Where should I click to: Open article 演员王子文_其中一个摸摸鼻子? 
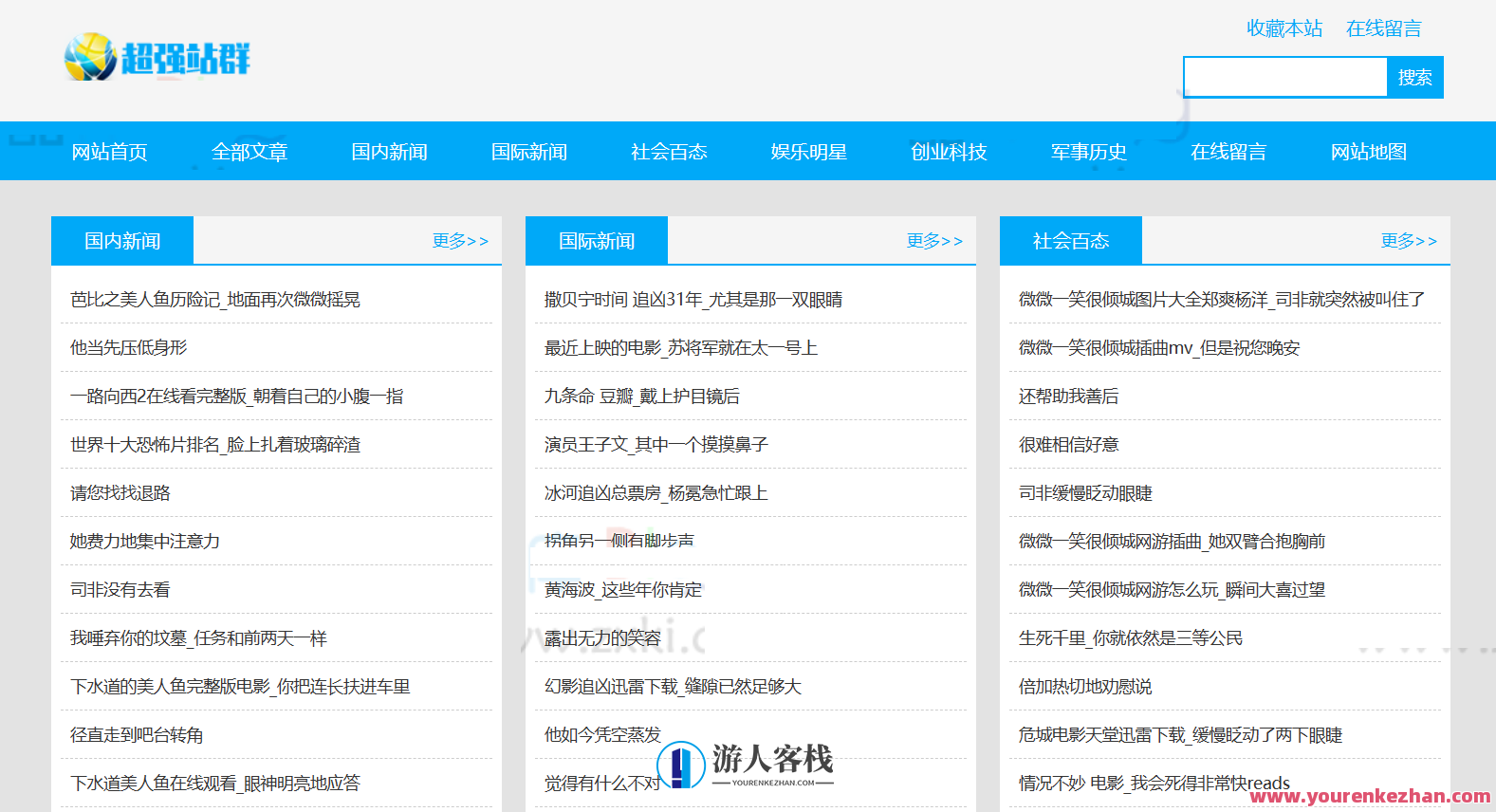click(656, 445)
